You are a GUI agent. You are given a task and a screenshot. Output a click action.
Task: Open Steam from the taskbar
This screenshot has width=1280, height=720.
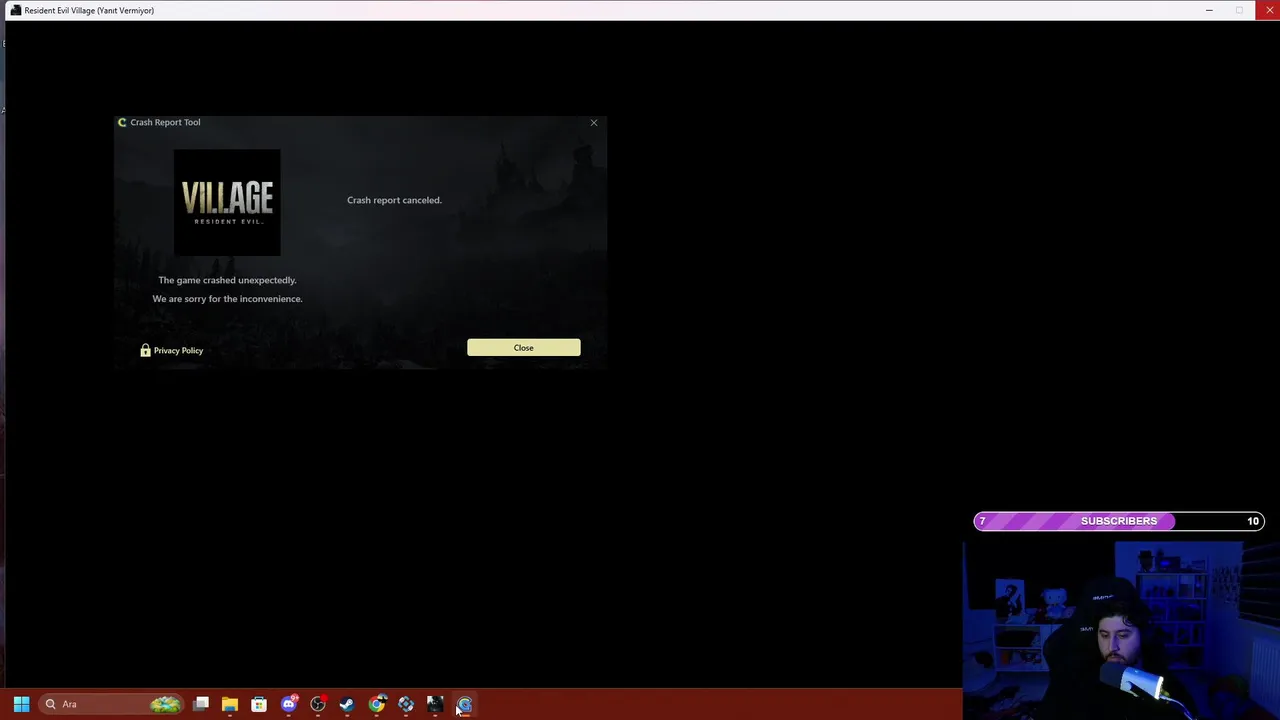(347, 704)
